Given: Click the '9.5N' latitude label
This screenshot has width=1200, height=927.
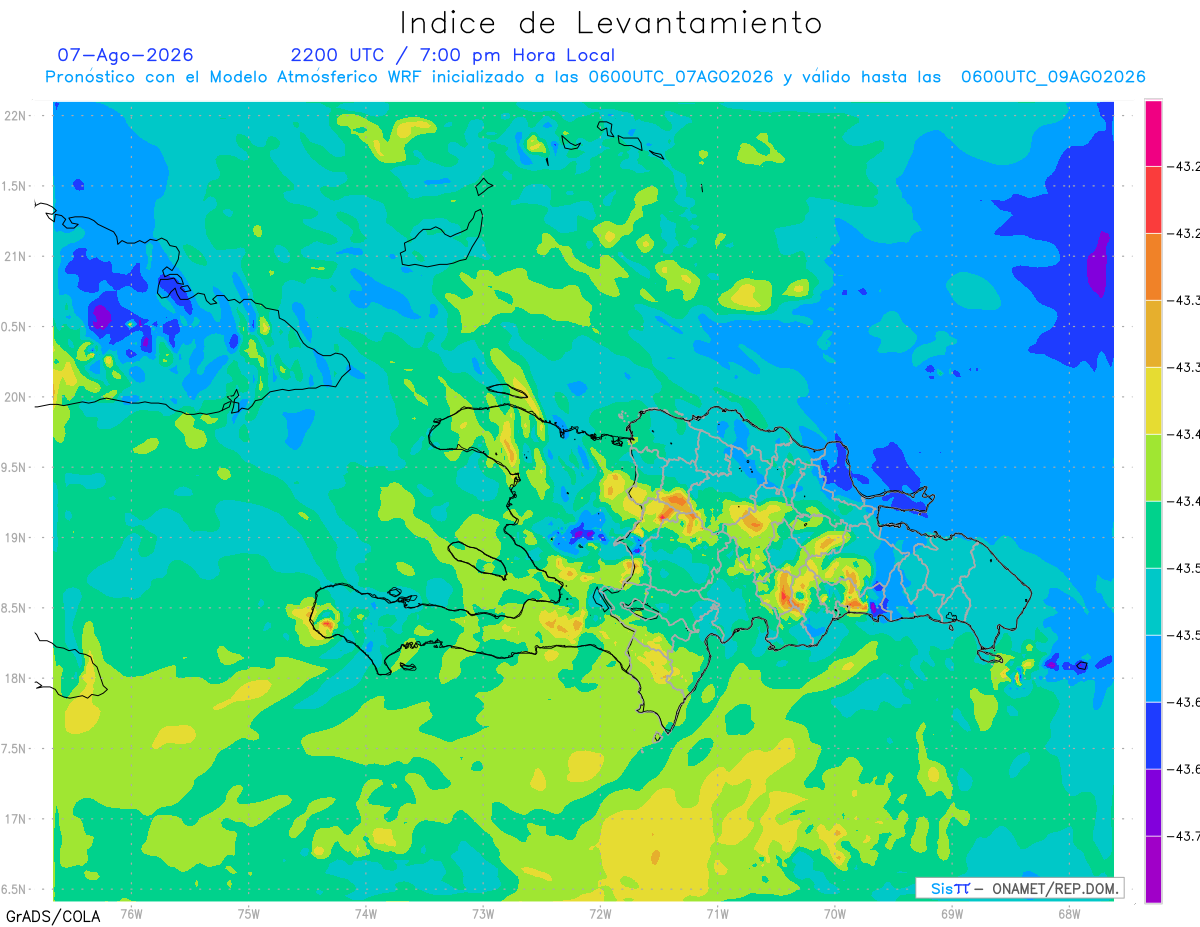Looking at the screenshot, I should pos(15,467).
